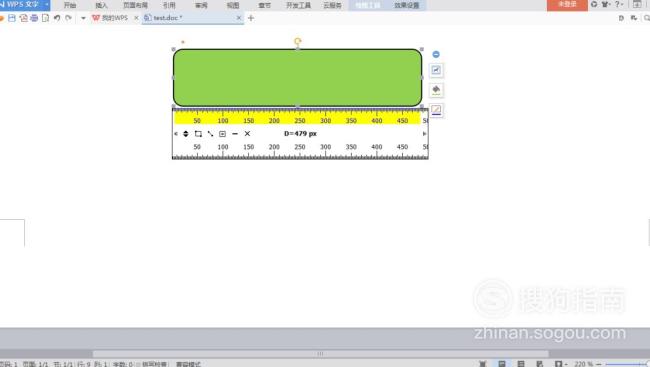Open the WPS 文字 application menu dropdown

46,5
